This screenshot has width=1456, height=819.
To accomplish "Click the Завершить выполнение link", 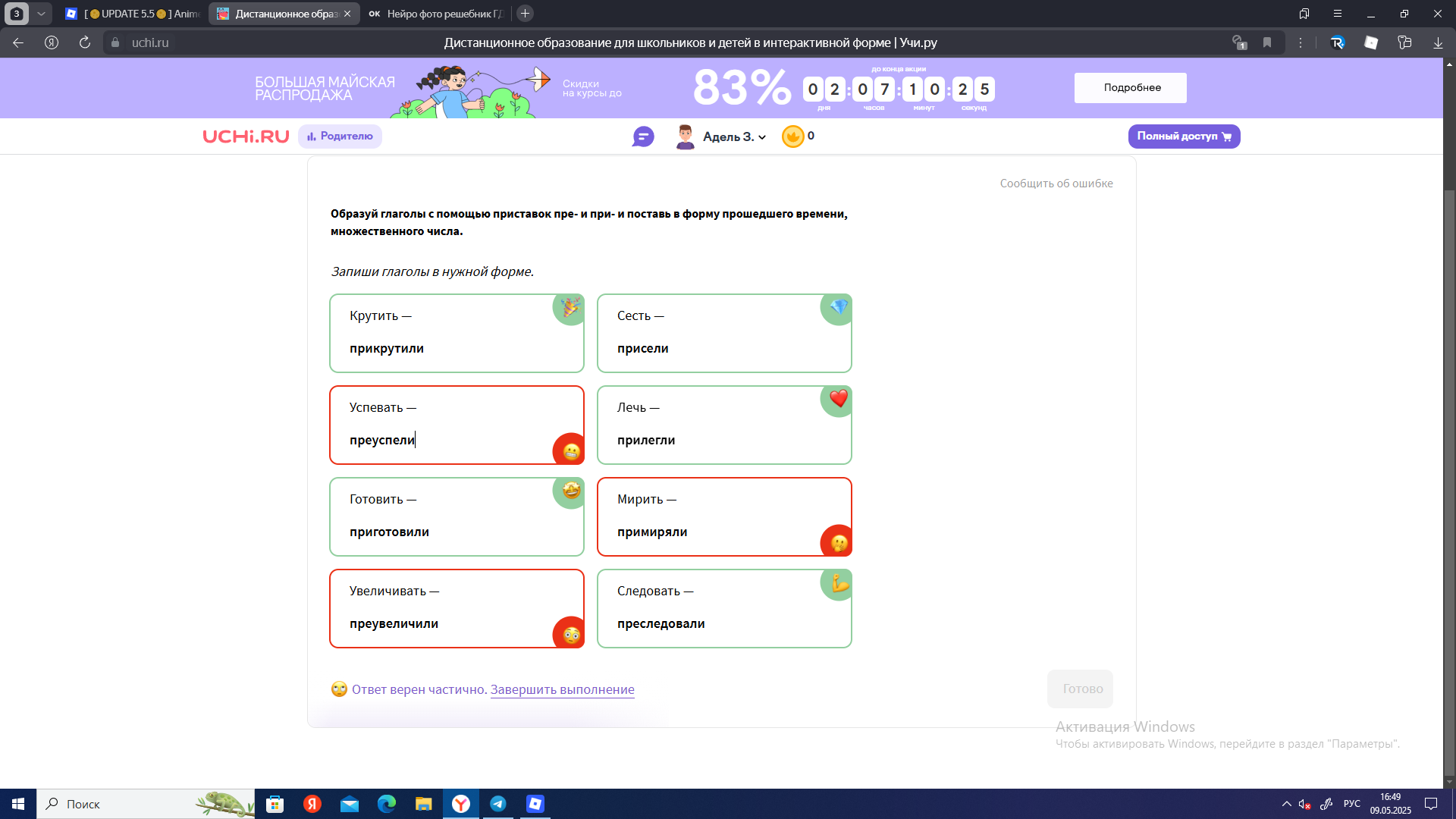I will point(562,689).
